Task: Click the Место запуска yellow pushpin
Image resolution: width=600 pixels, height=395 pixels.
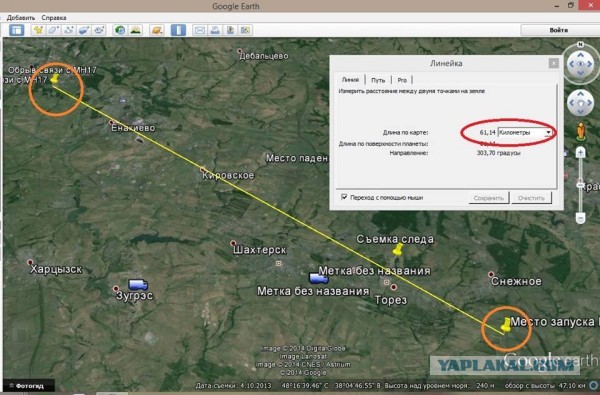Action: [506, 325]
